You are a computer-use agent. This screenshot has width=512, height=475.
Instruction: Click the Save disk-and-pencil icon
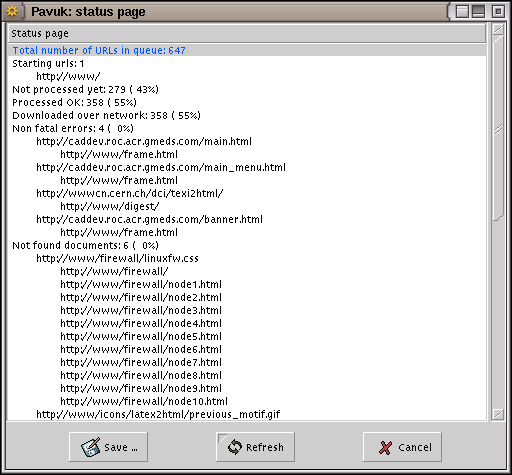click(90, 447)
